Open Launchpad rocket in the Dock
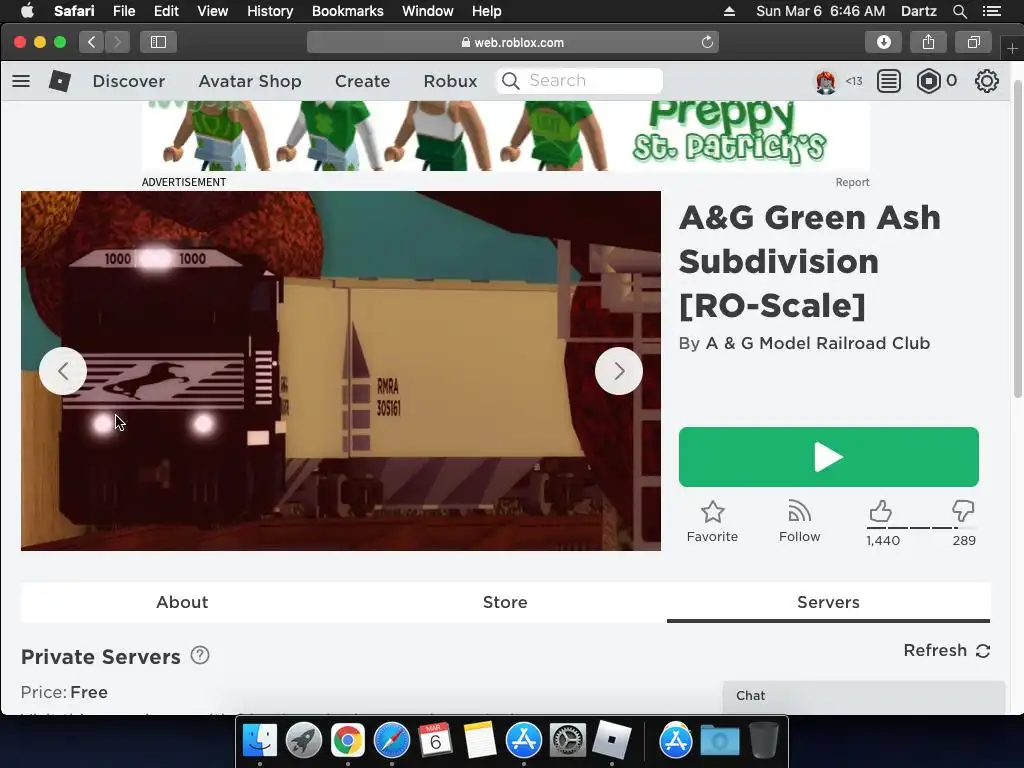This screenshot has height=768, width=1024. (x=304, y=741)
